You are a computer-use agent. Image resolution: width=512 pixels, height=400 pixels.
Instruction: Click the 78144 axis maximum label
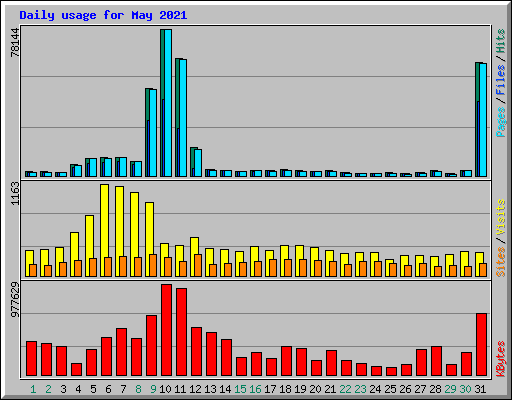point(15,42)
